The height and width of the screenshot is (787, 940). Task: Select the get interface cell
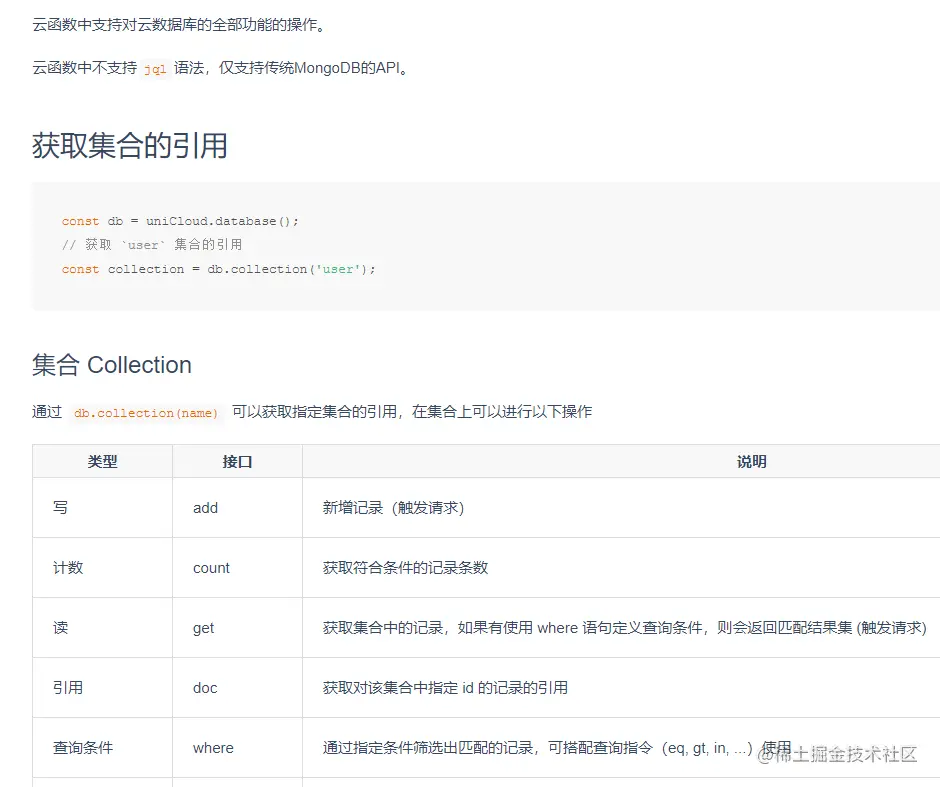(204, 627)
